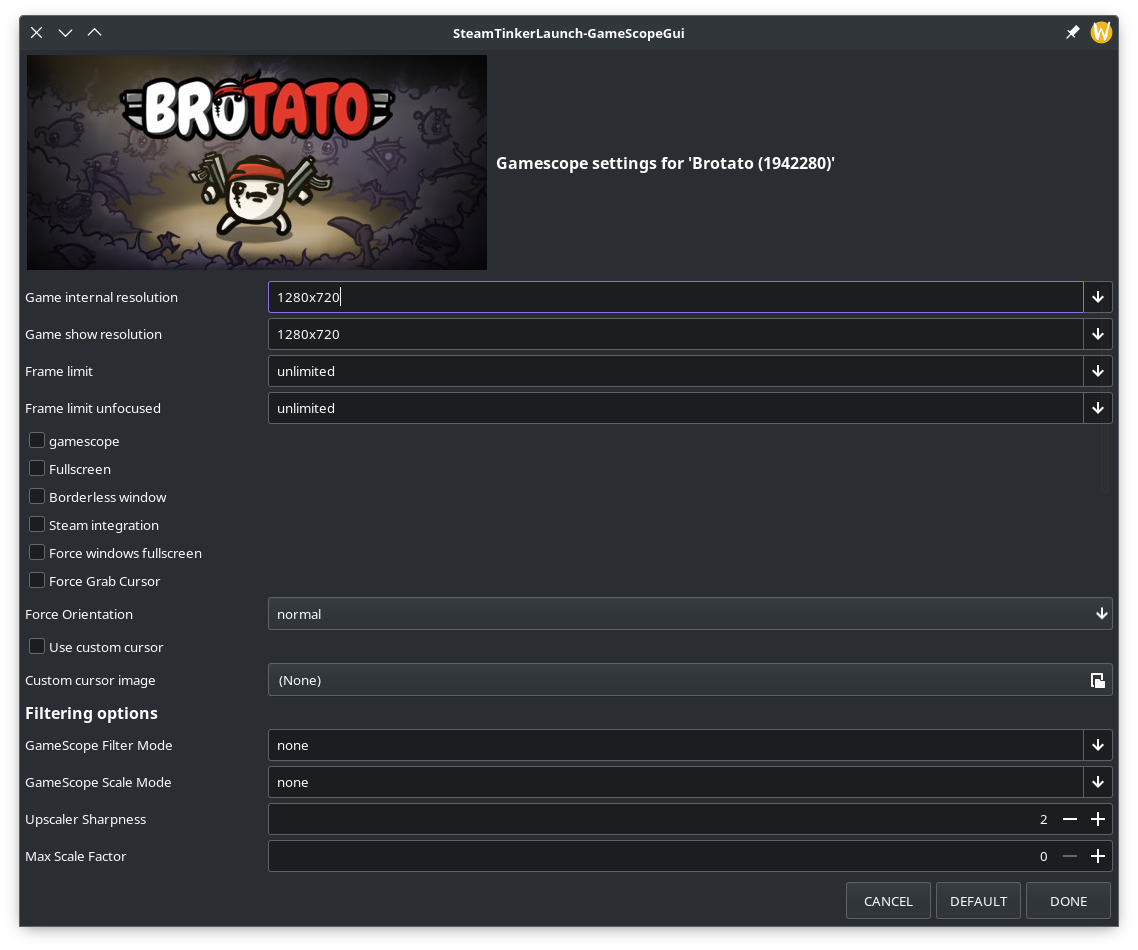Click GameScope Scale Mode text field

tap(676, 782)
